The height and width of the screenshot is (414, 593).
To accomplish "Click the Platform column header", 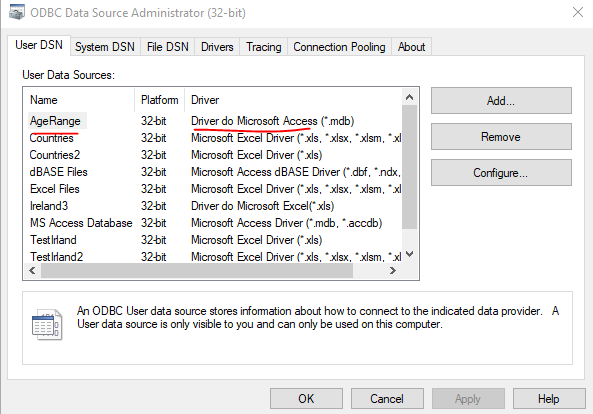I will [x=160, y=100].
